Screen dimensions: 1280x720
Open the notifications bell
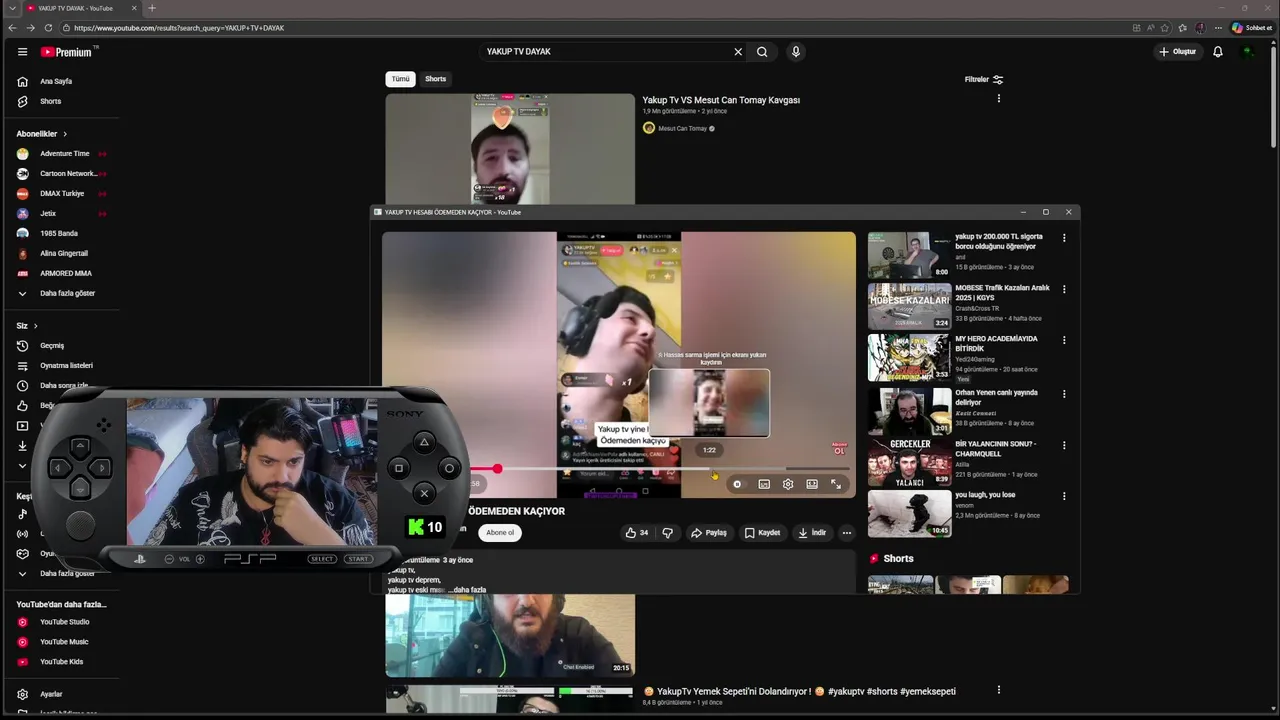pyautogui.click(x=1218, y=52)
